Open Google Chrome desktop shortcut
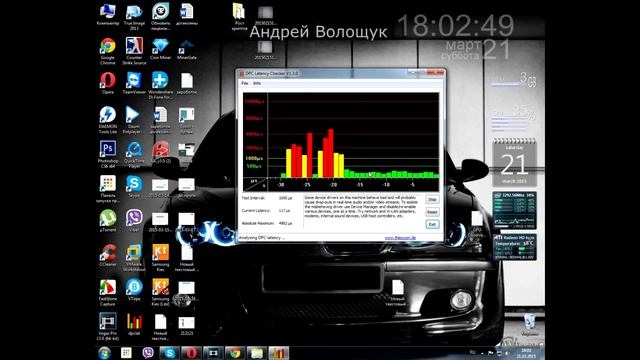 tap(108, 51)
